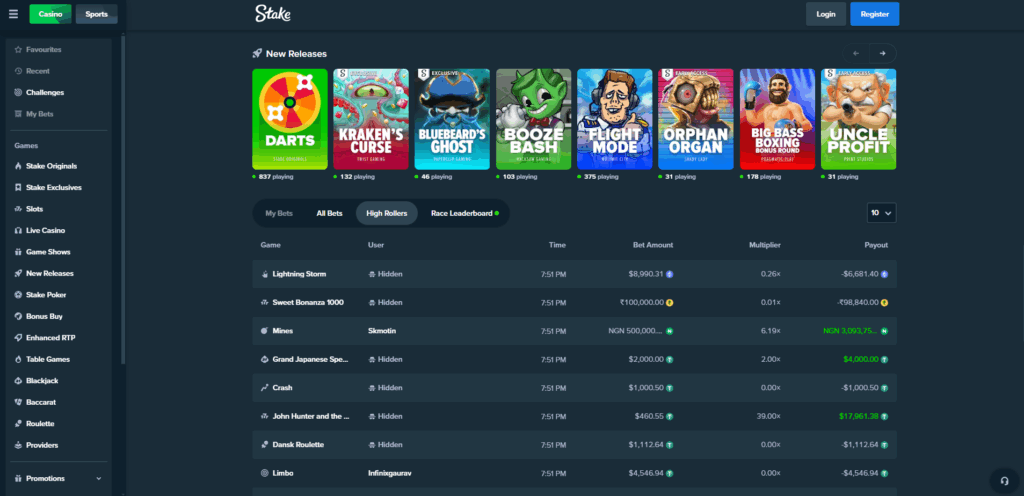Open the Big Bass Boxing game thumbnail

777,119
